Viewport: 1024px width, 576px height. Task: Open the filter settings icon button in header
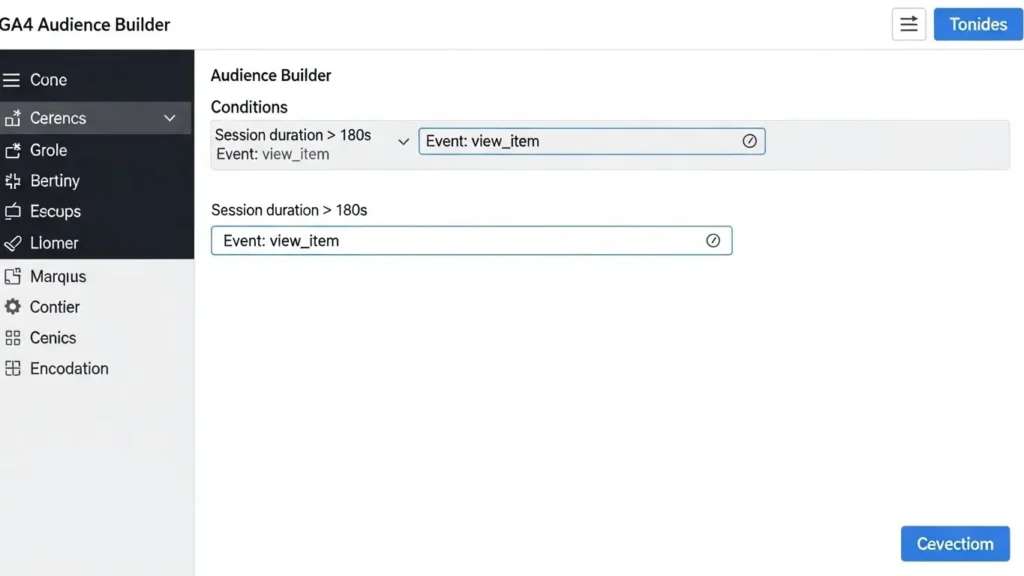[x=908, y=25]
